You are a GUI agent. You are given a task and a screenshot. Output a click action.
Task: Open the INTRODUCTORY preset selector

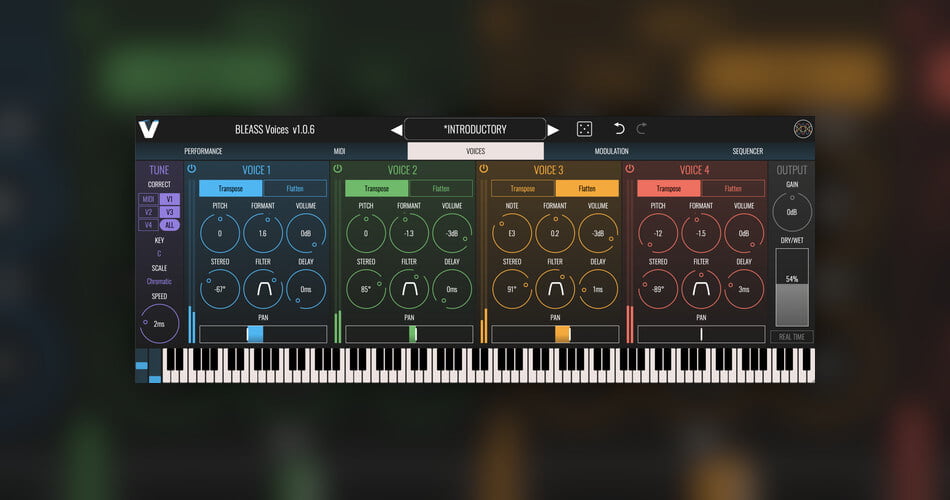click(475, 129)
